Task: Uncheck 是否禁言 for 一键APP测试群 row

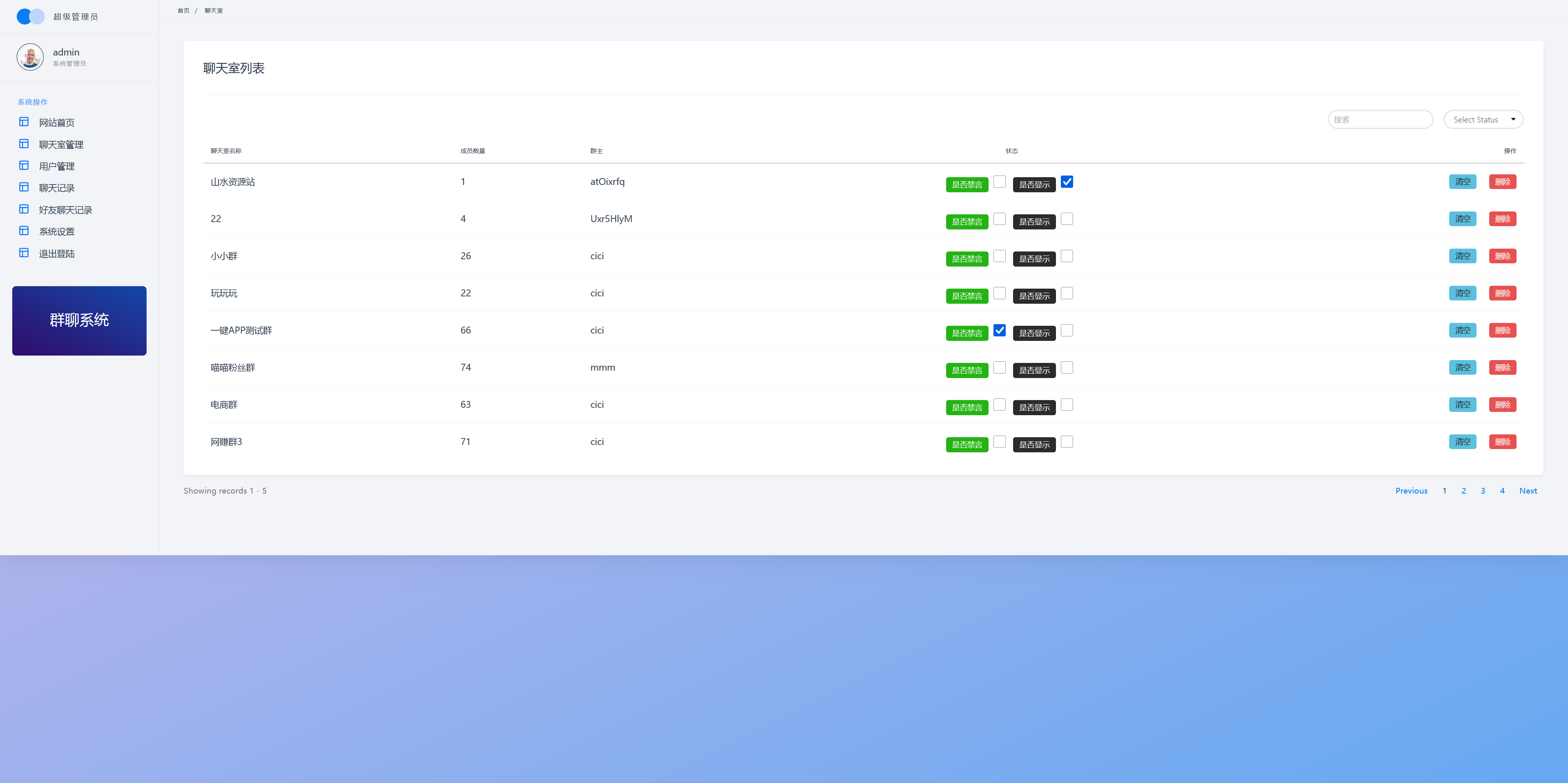Action: click(x=999, y=330)
